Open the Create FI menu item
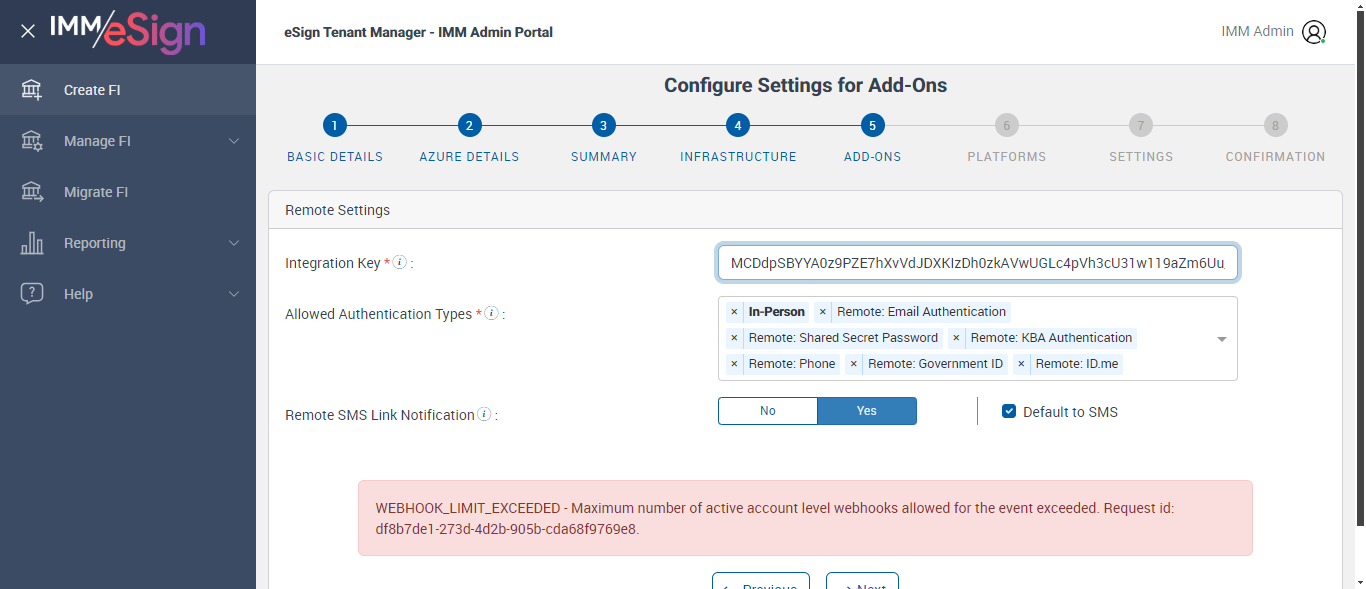 point(128,90)
